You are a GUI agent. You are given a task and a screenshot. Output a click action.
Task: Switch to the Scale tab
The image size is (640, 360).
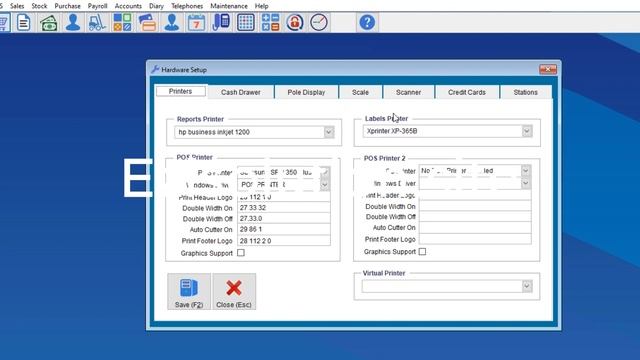(360, 92)
